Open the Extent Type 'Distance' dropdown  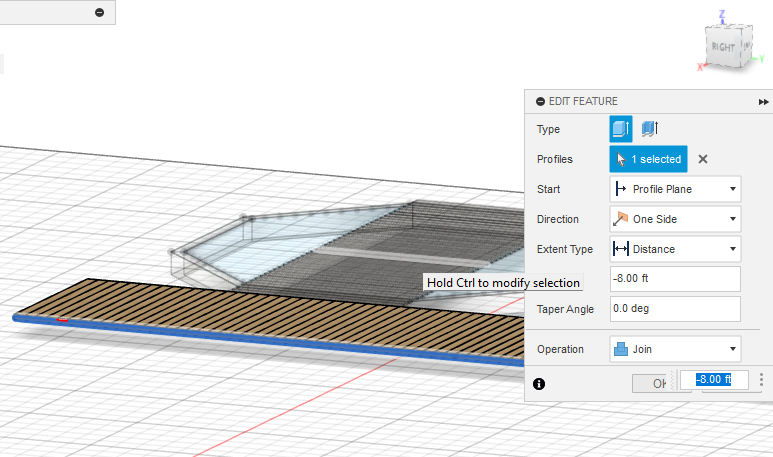pyautogui.click(x=675, y=249)
